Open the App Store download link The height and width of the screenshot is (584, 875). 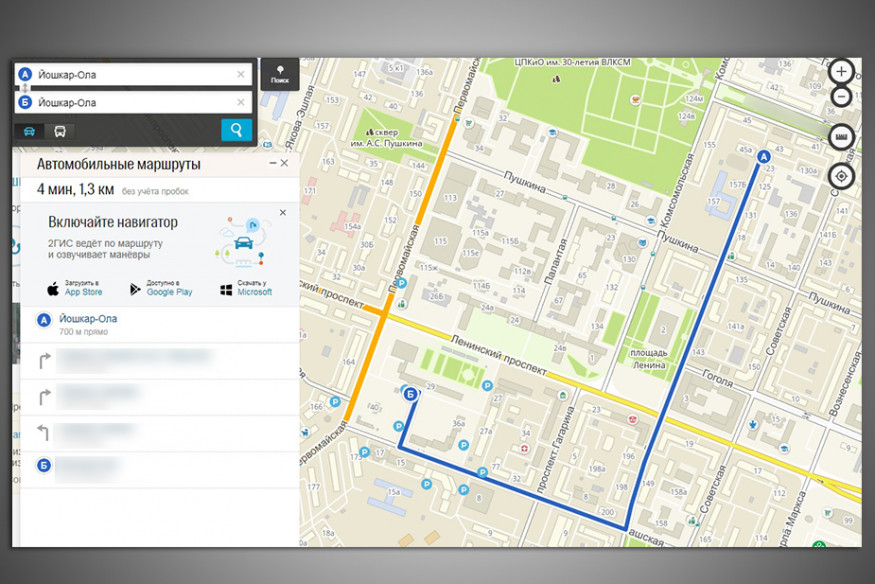[x=74, y=288]
